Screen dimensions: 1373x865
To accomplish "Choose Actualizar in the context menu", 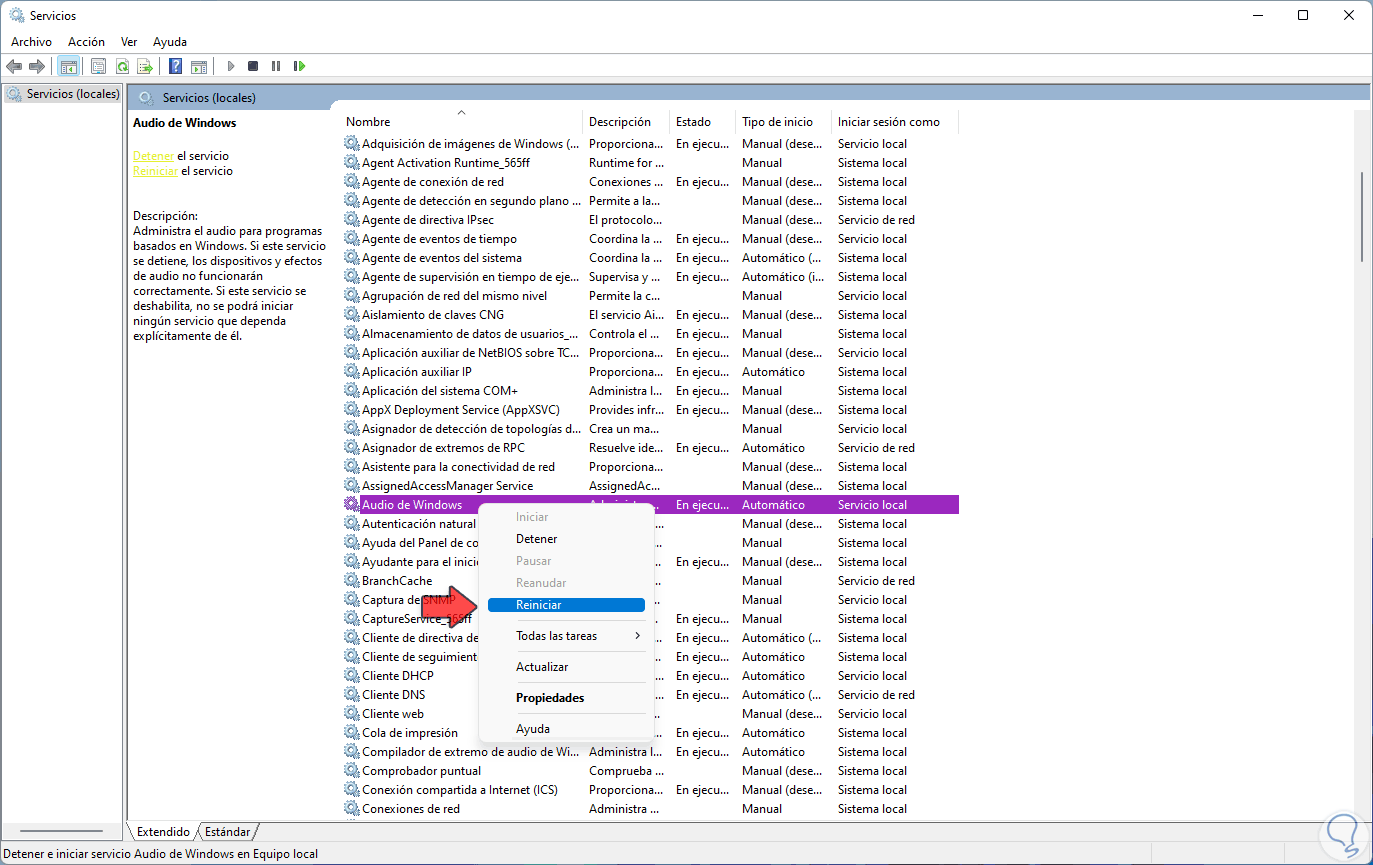I will coord(566,667).
